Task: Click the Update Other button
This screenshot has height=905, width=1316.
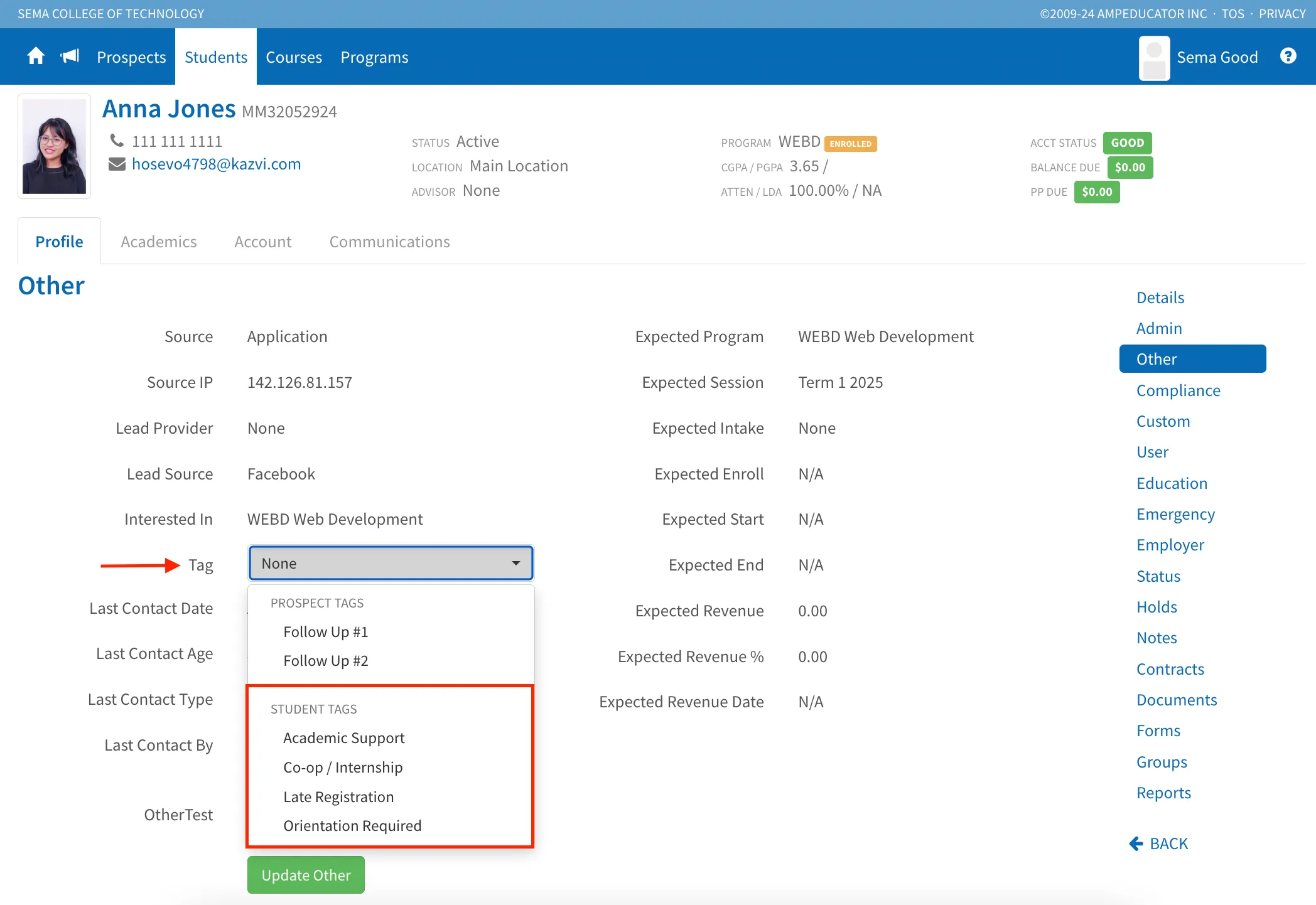Action: coord(306,875)
